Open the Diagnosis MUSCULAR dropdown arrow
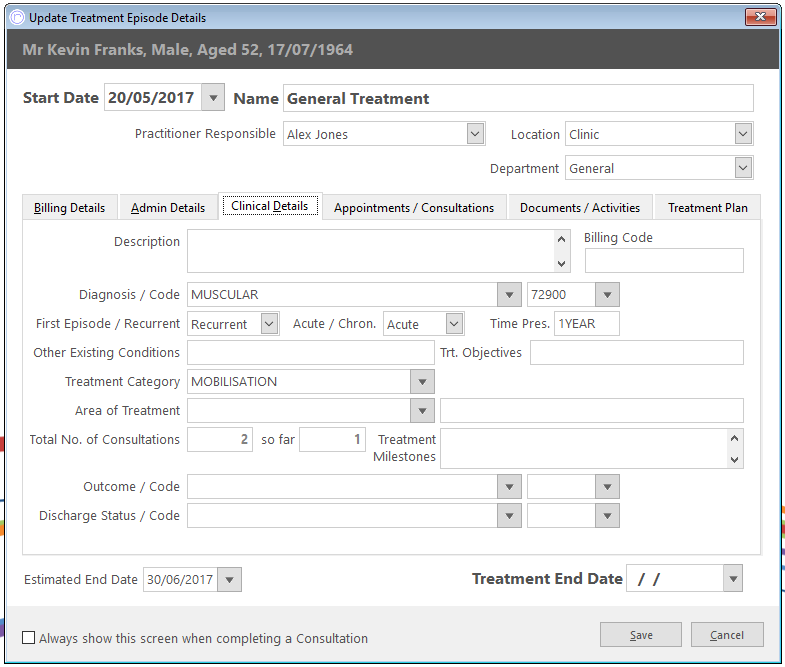Screen dimensions: 785x667 point(509,294)
